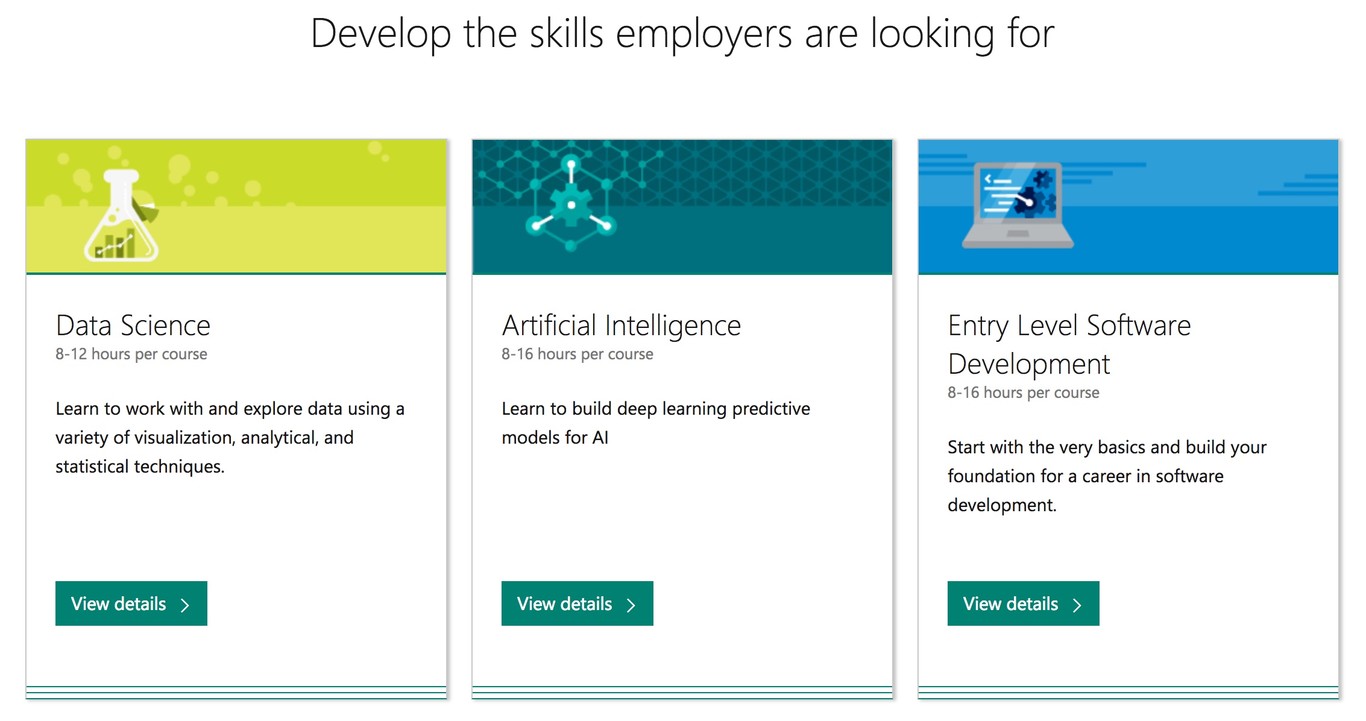Click the software development career description
The image size is (1366, 721).
1107,476
